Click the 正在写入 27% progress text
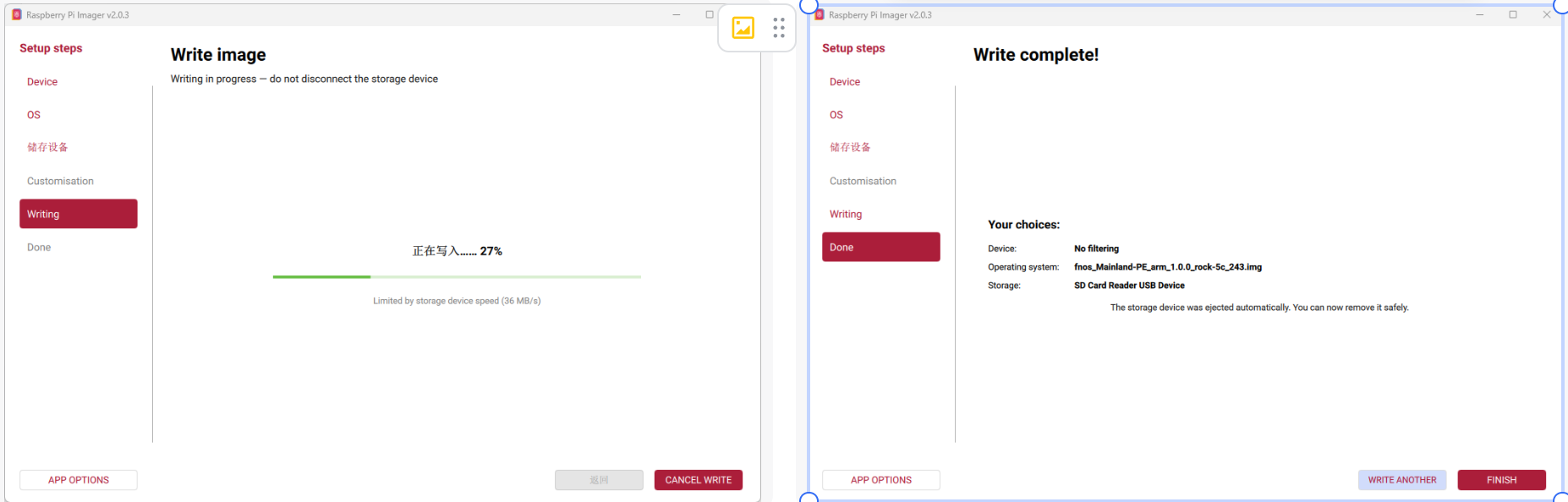 coord(457,251)
